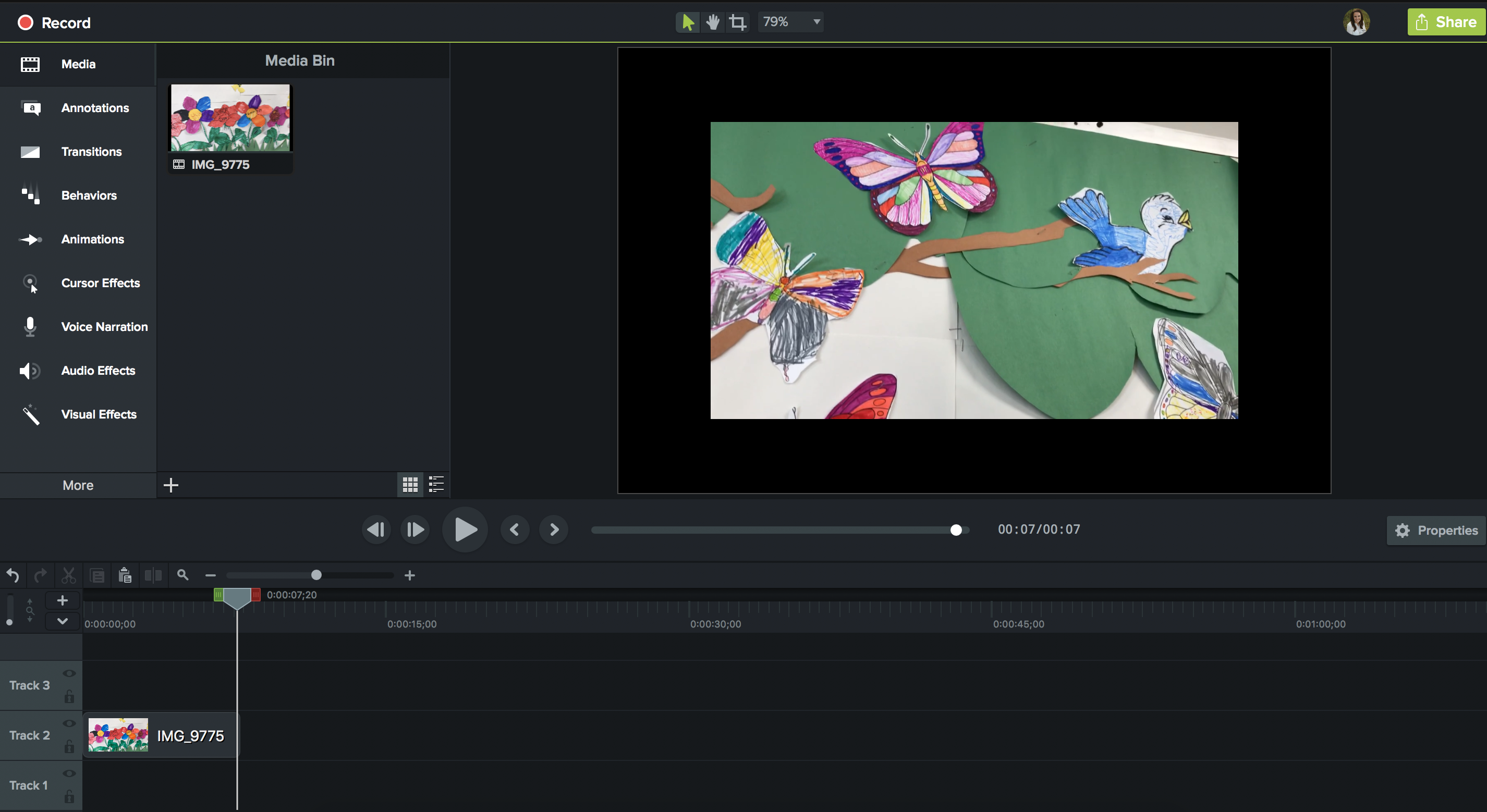The width and height of the screenshot is (1487, 812).
Task: Undo the last timeline action
Action: pyautogui.click(x=13, y=575)
